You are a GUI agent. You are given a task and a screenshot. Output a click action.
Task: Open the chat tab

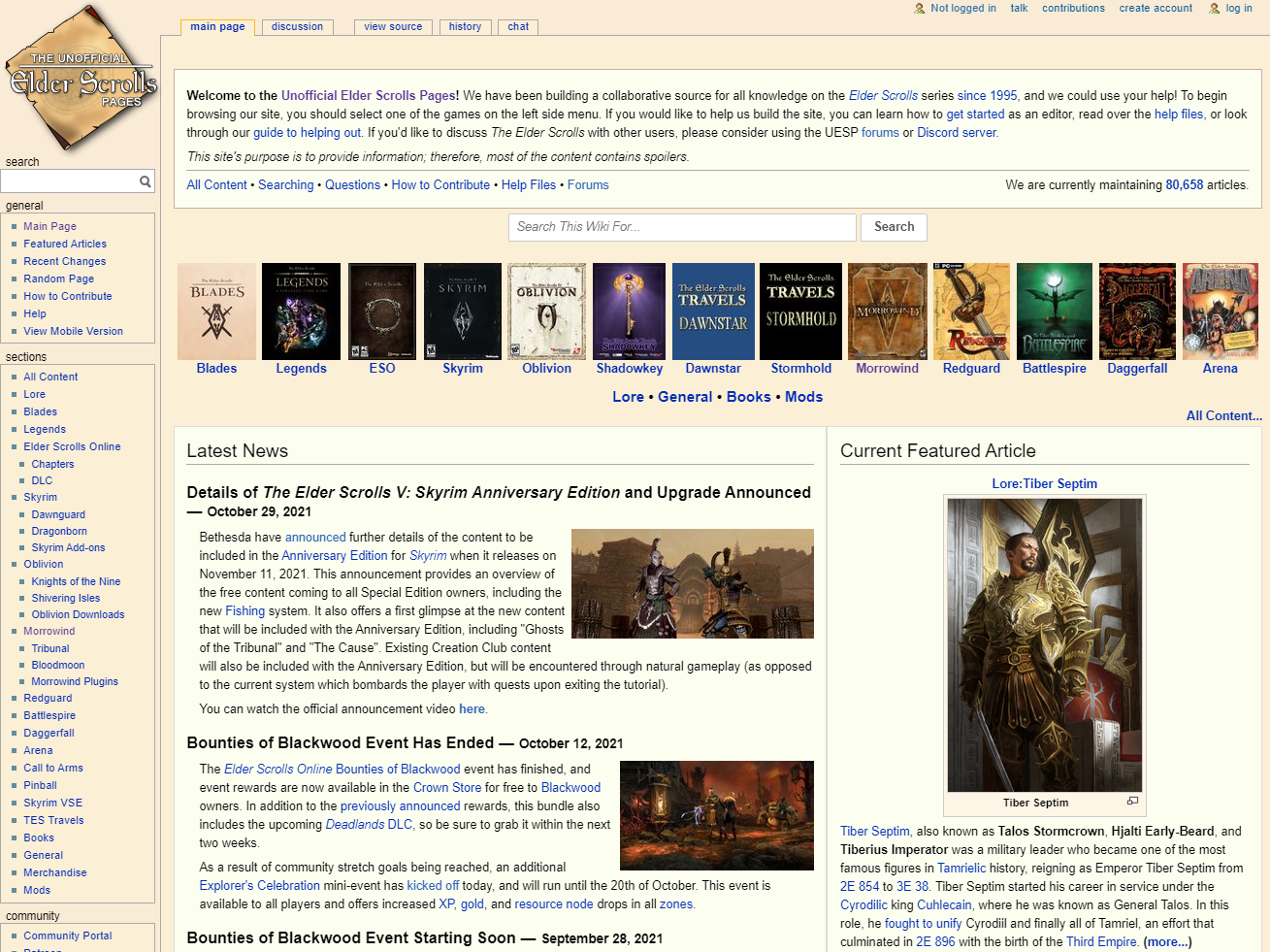coord(518,27)
